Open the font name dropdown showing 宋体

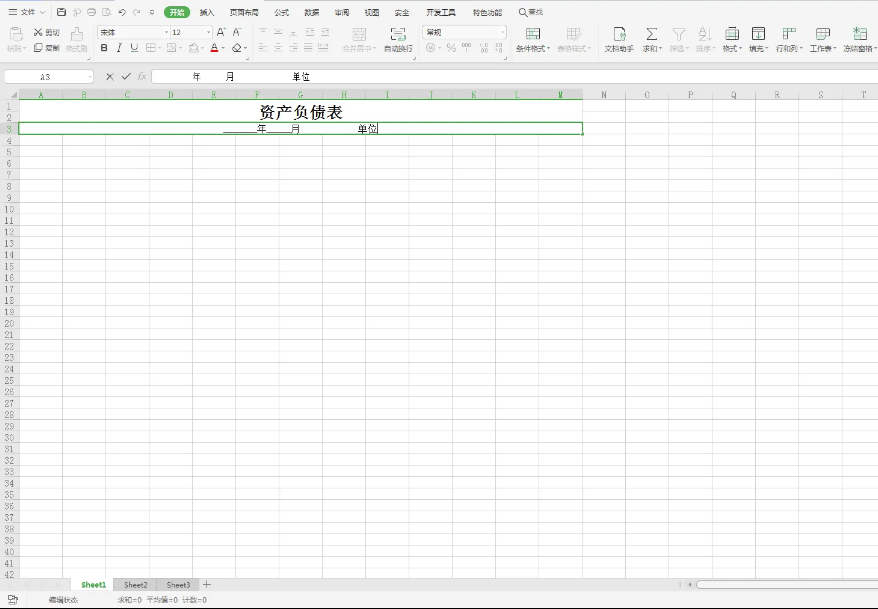(x=132, y=32)
